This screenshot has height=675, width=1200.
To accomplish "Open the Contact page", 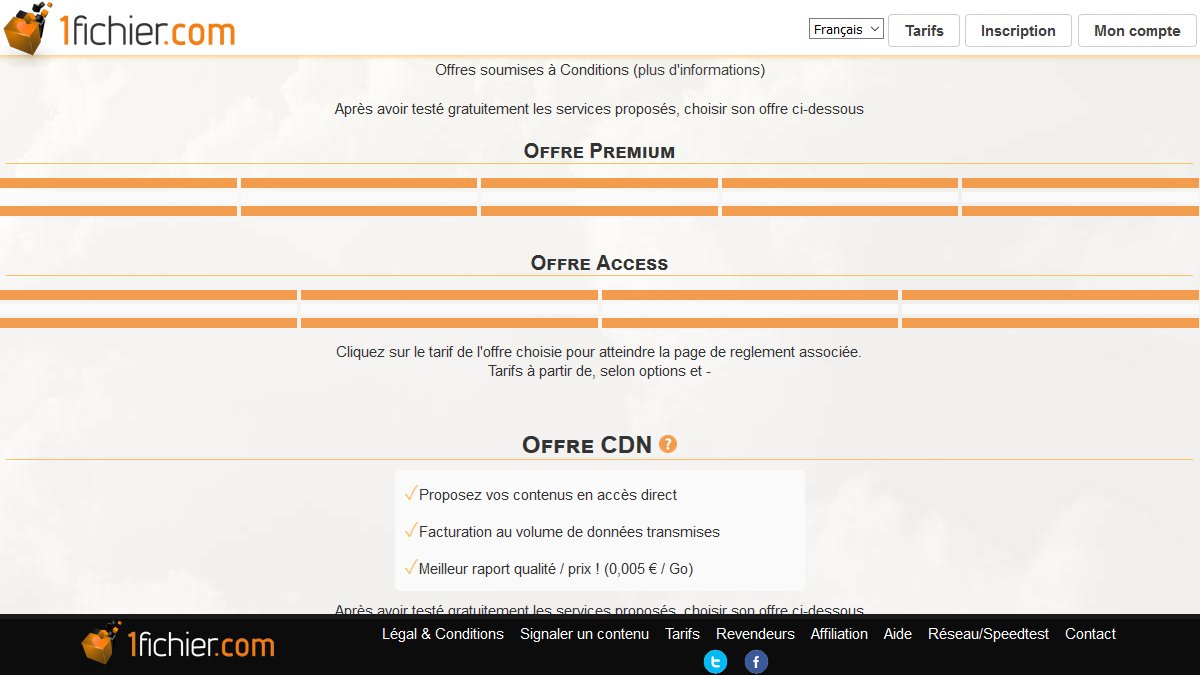I will point(1090,634).
